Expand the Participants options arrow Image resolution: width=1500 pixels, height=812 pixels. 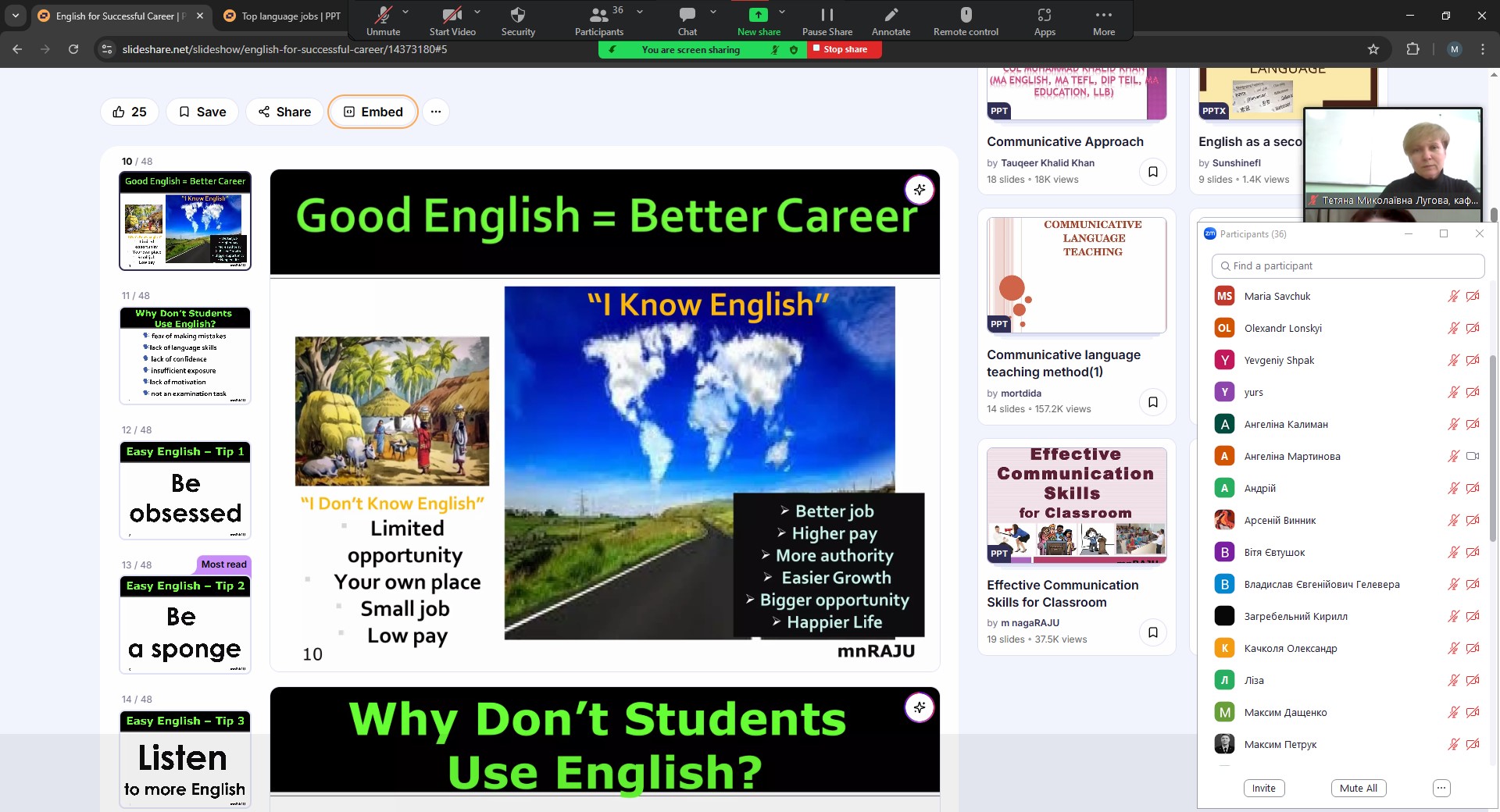click(640, 12)
